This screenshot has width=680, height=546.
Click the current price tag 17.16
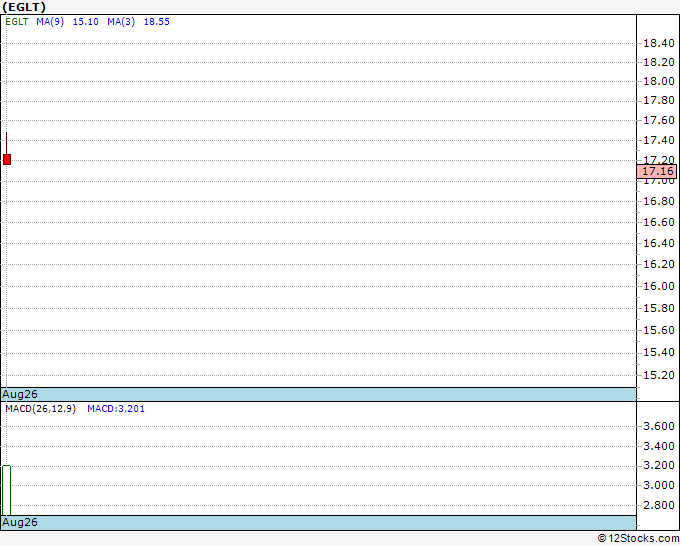coord(657,171)
